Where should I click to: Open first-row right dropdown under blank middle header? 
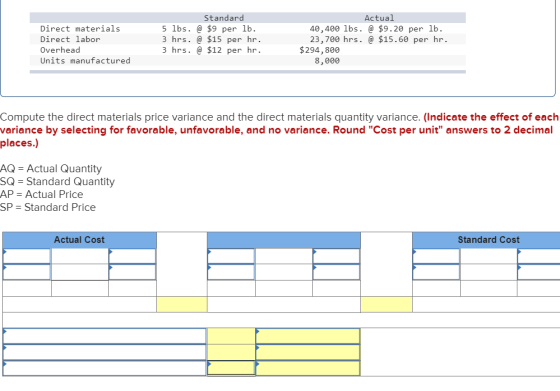(x=336, y=256)
